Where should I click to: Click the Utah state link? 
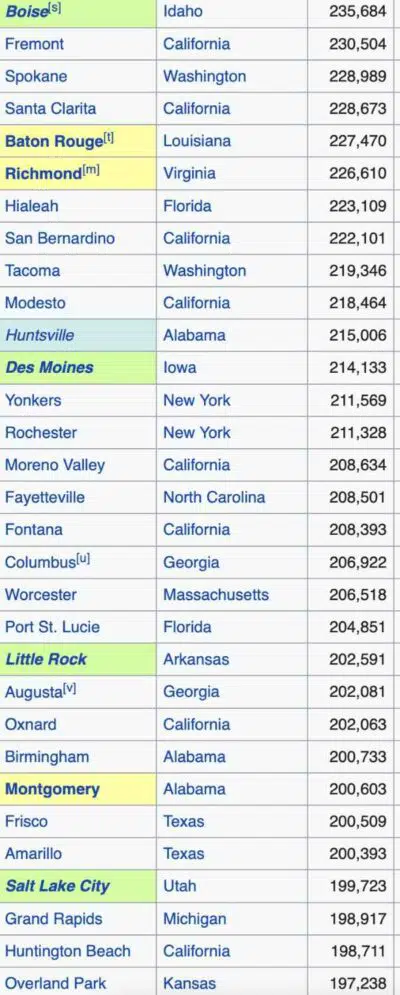pyautogui.click(x=180, y=886)
